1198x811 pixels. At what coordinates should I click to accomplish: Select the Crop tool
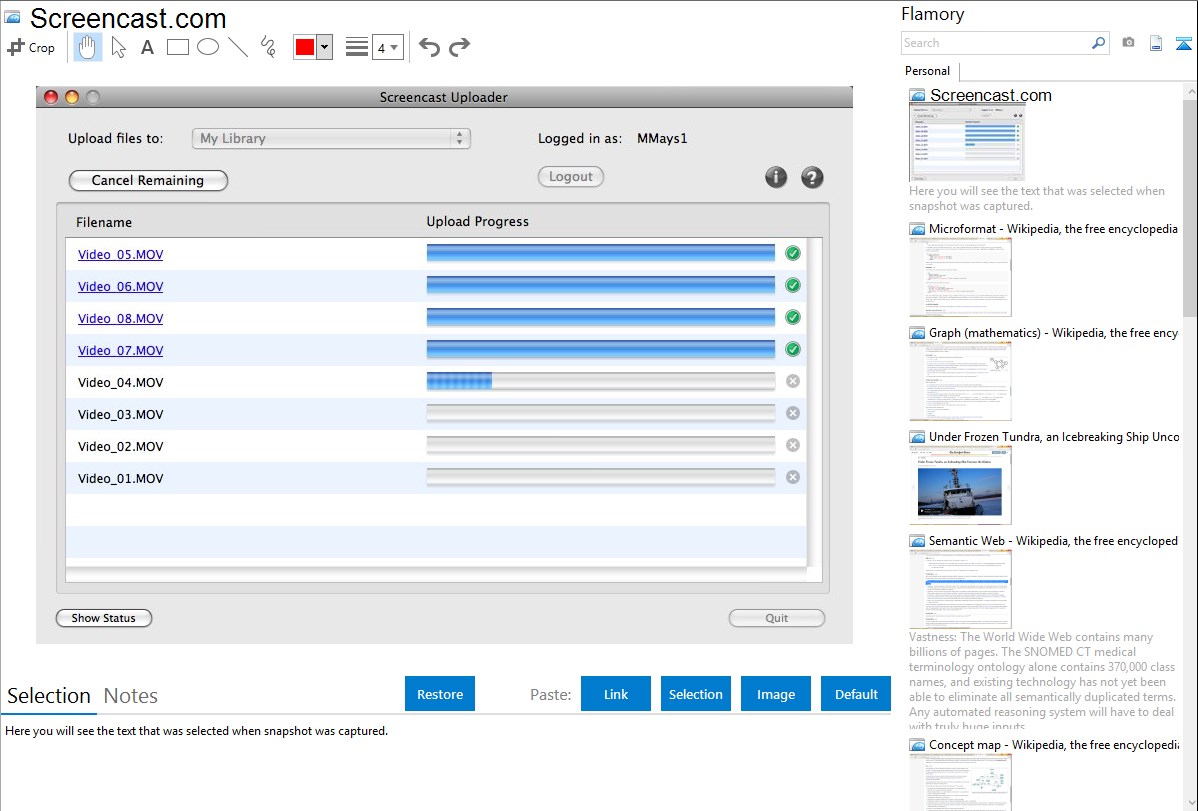pos(31,47)
